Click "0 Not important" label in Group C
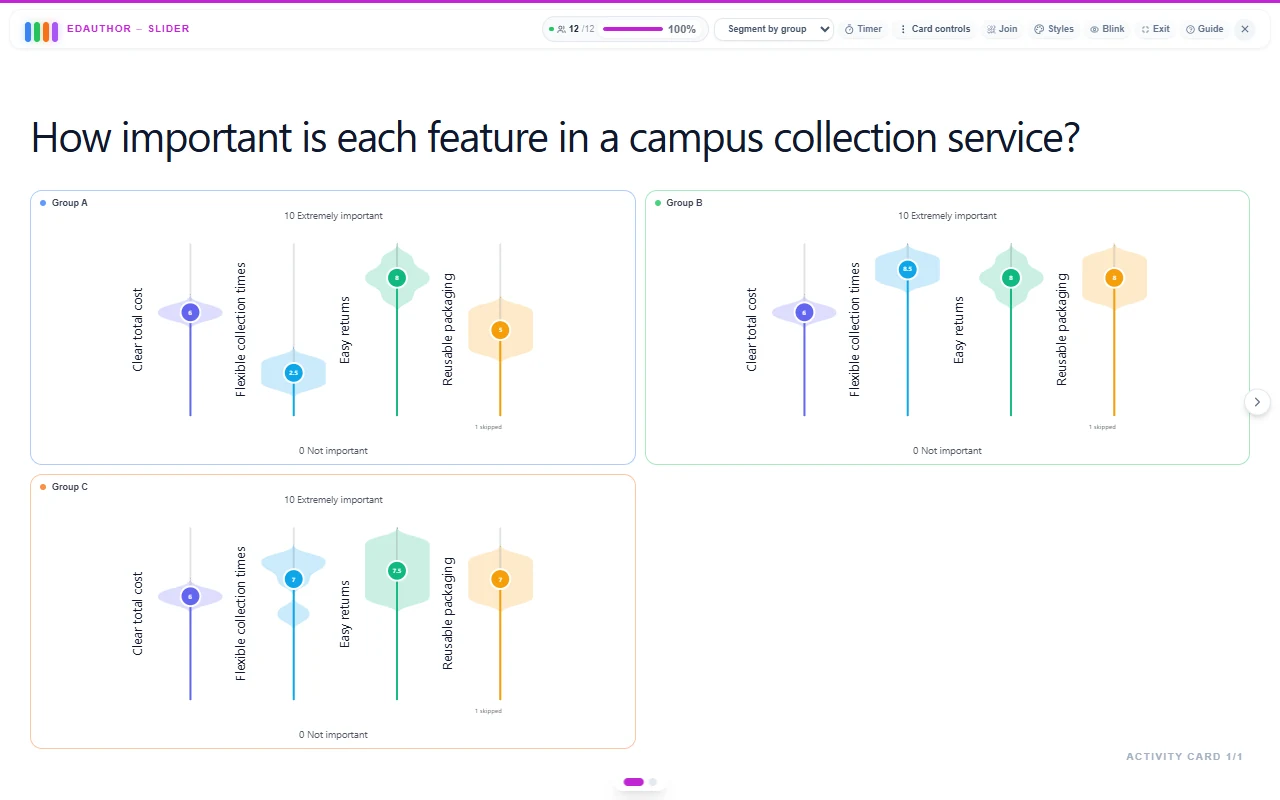This screenshot has width=1280, height=800. (333, 735)
